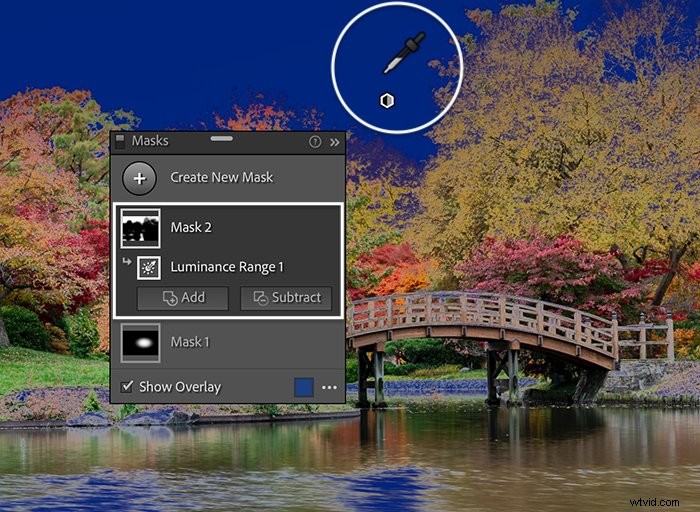Click the Create New Mask label
Viewport: 700px width, 512px height.
(x=221, y=177)
